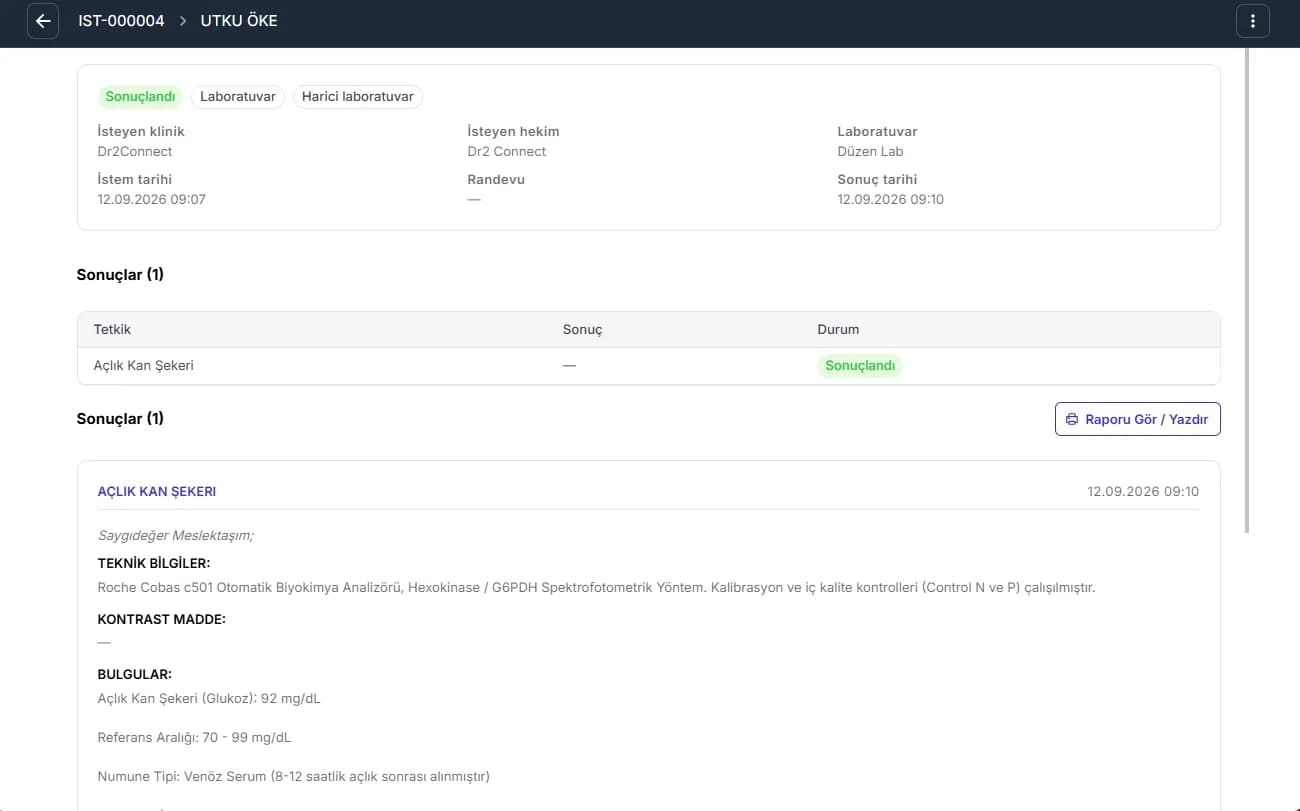Click the timestamp beside the AÇLIK KAN ŞEKERİ heading

pos(1143,492)
